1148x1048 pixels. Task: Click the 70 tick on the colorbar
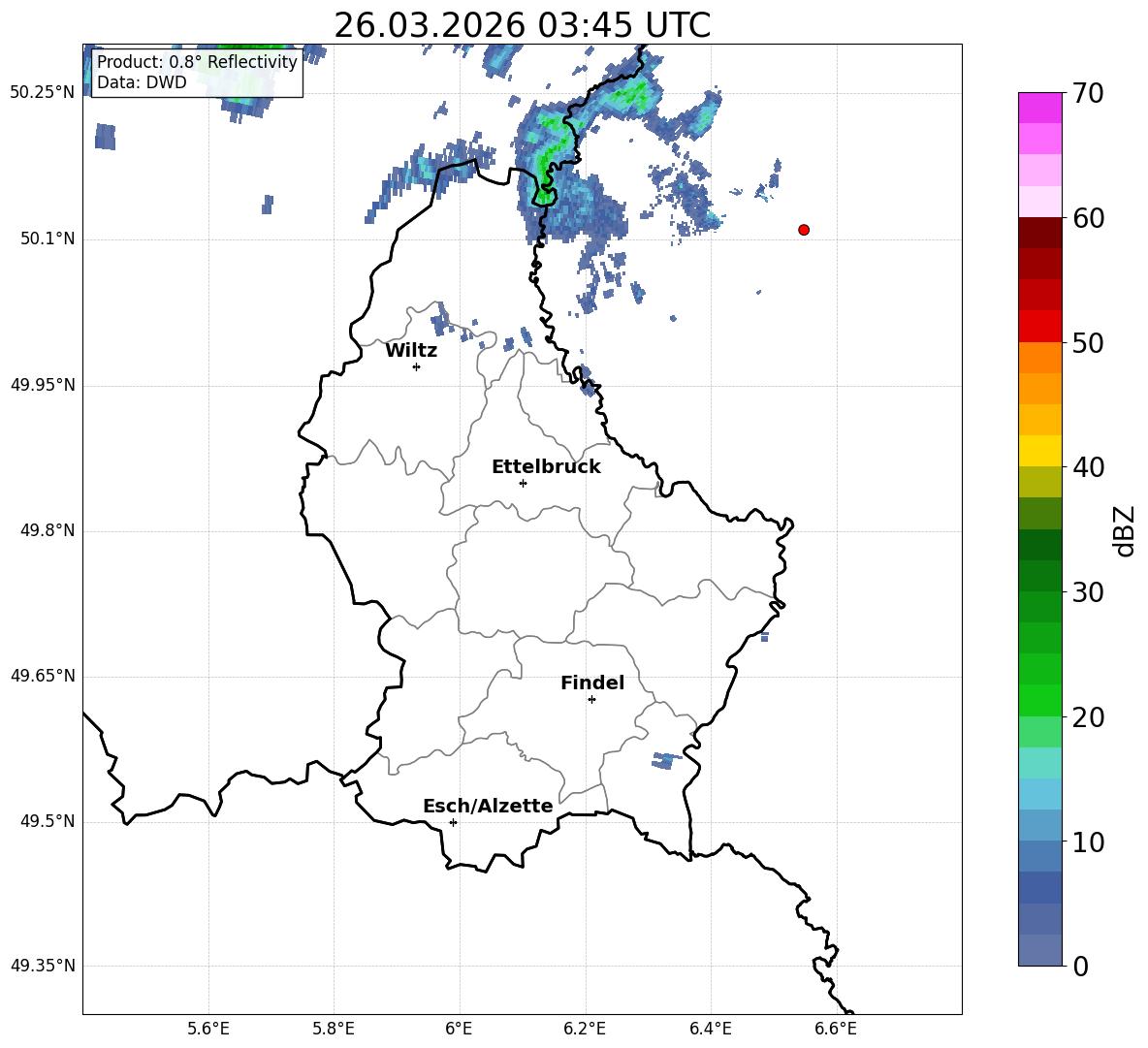1088,93
